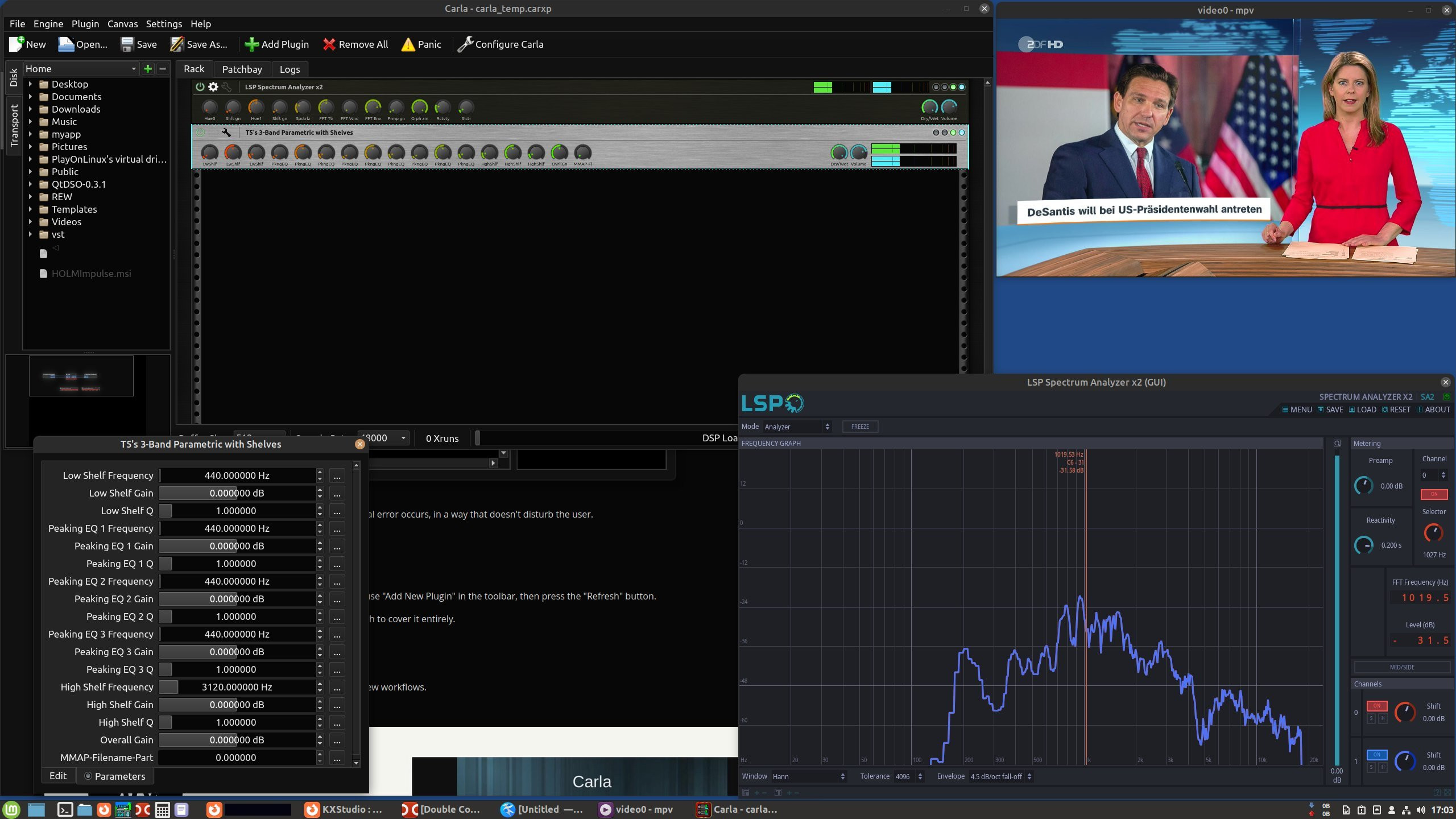This screenshot has width=1456, height=819.
Task: Click the Add Plugin toolbar icon
Action: click(251, 44)
